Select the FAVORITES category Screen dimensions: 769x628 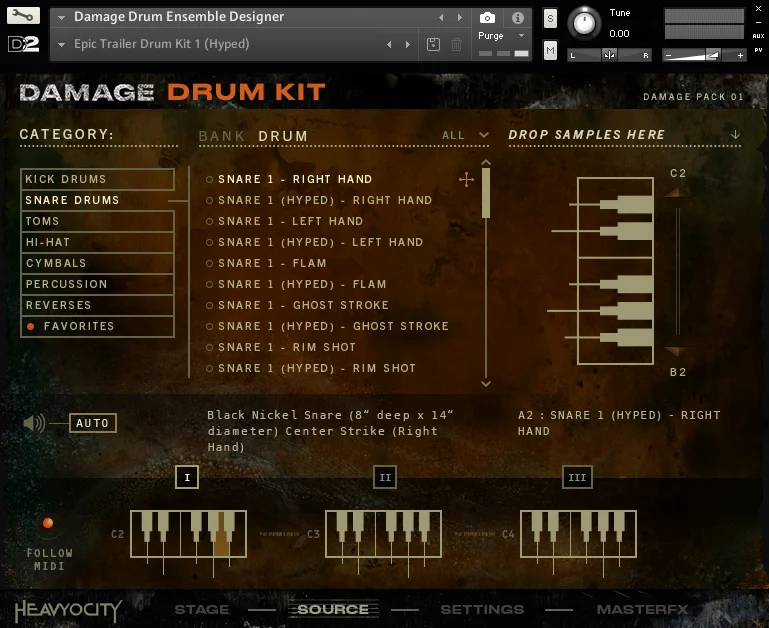(x=97, y=326)
